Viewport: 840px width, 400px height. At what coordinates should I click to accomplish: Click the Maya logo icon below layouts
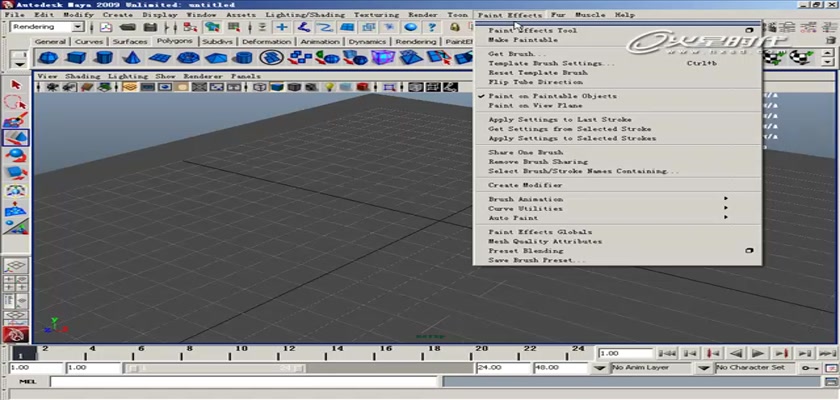16,335
